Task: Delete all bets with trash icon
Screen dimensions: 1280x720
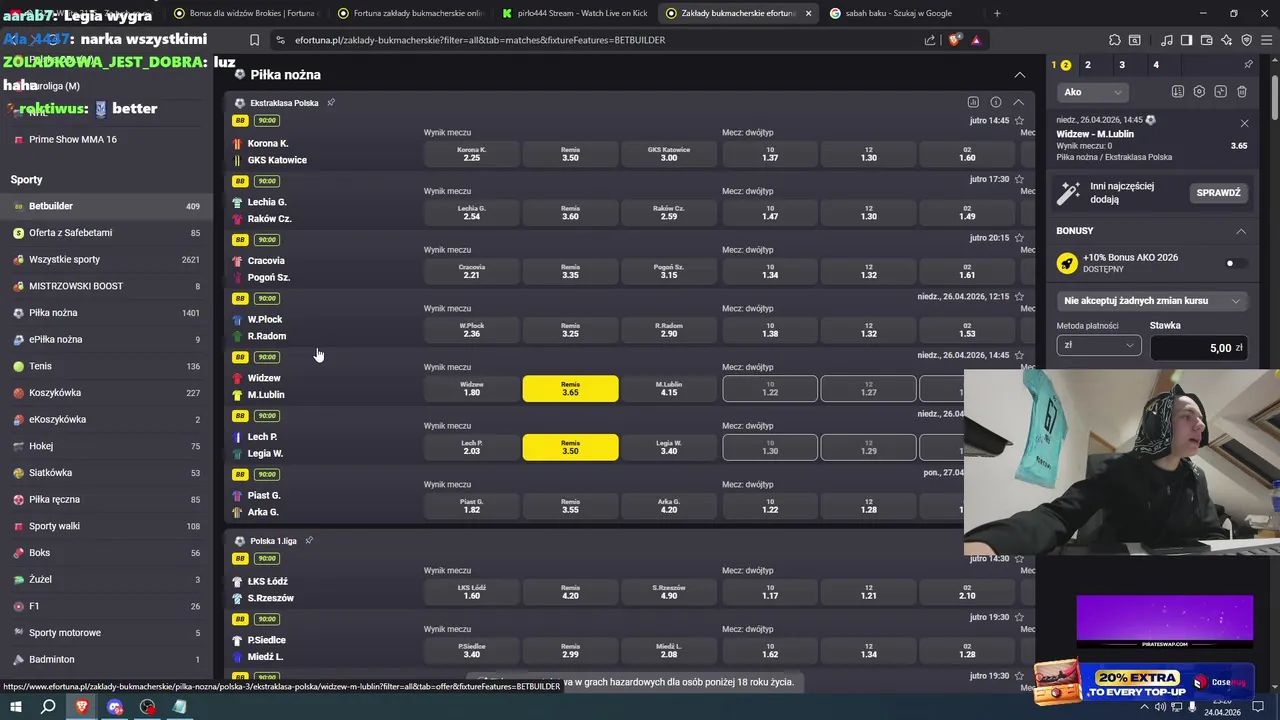Action: 1242,92
